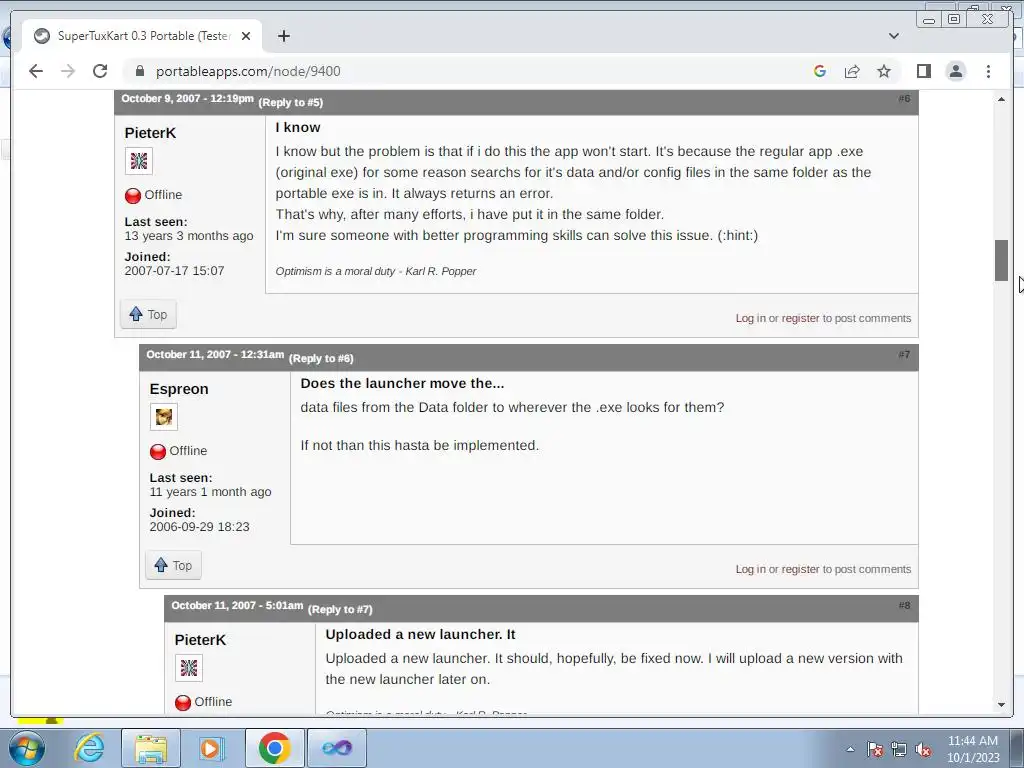The height and width of the screenshot is (768, 1024).
Task: Click Espreon's avatar image
Action: (163, 417)
